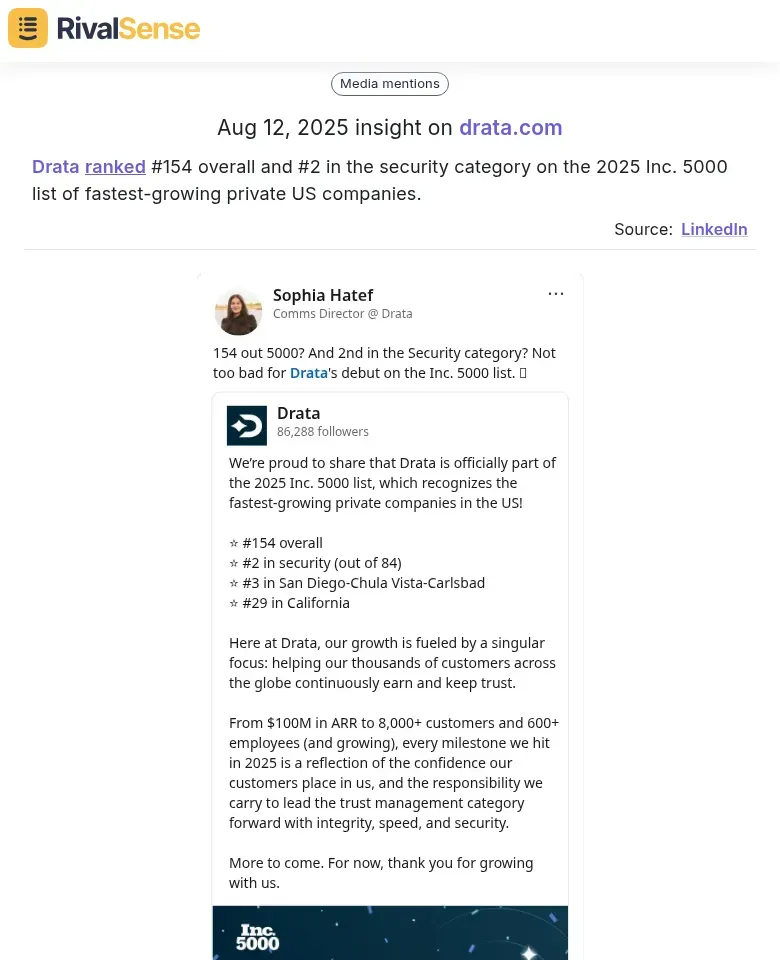
Task: Click the '#154 overall' line in post
Action: [276, 543]
